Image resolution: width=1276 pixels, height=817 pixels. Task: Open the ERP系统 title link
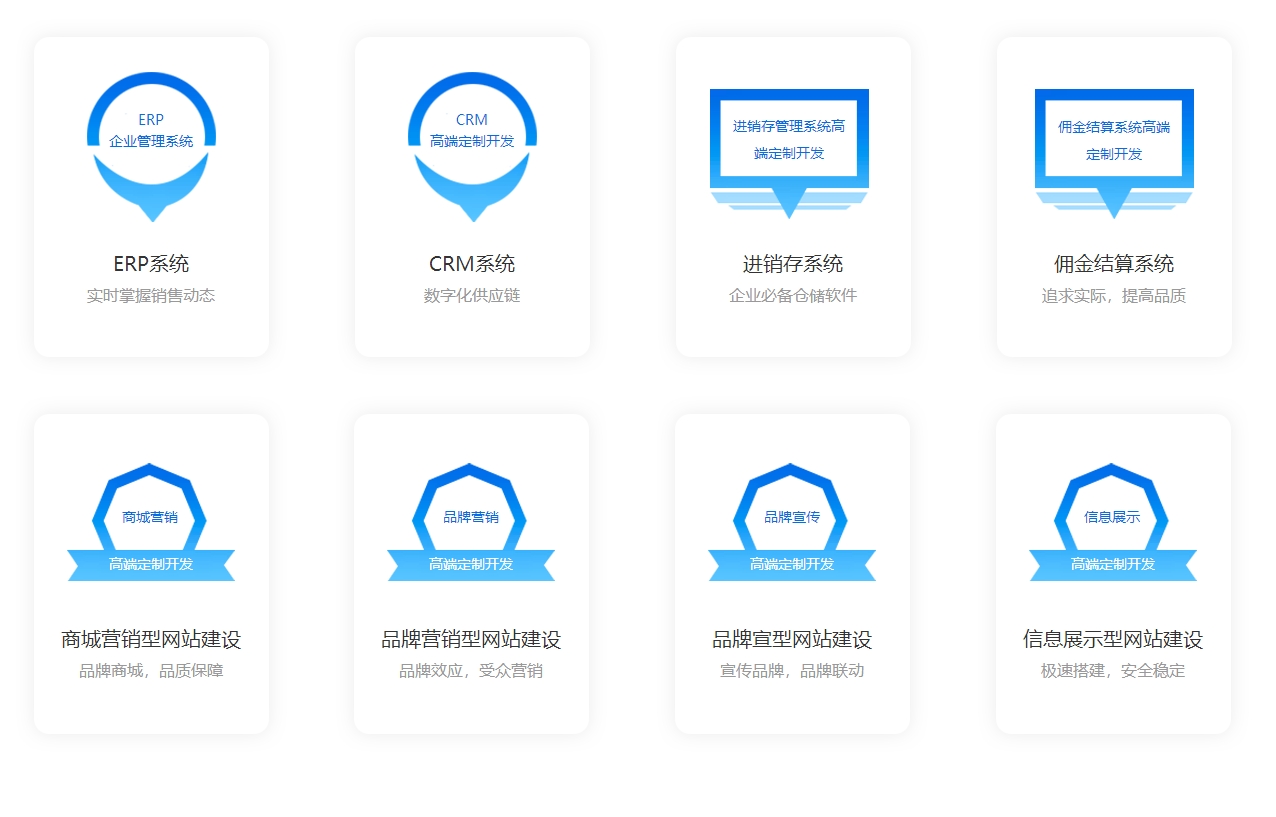tap(151, 264)
